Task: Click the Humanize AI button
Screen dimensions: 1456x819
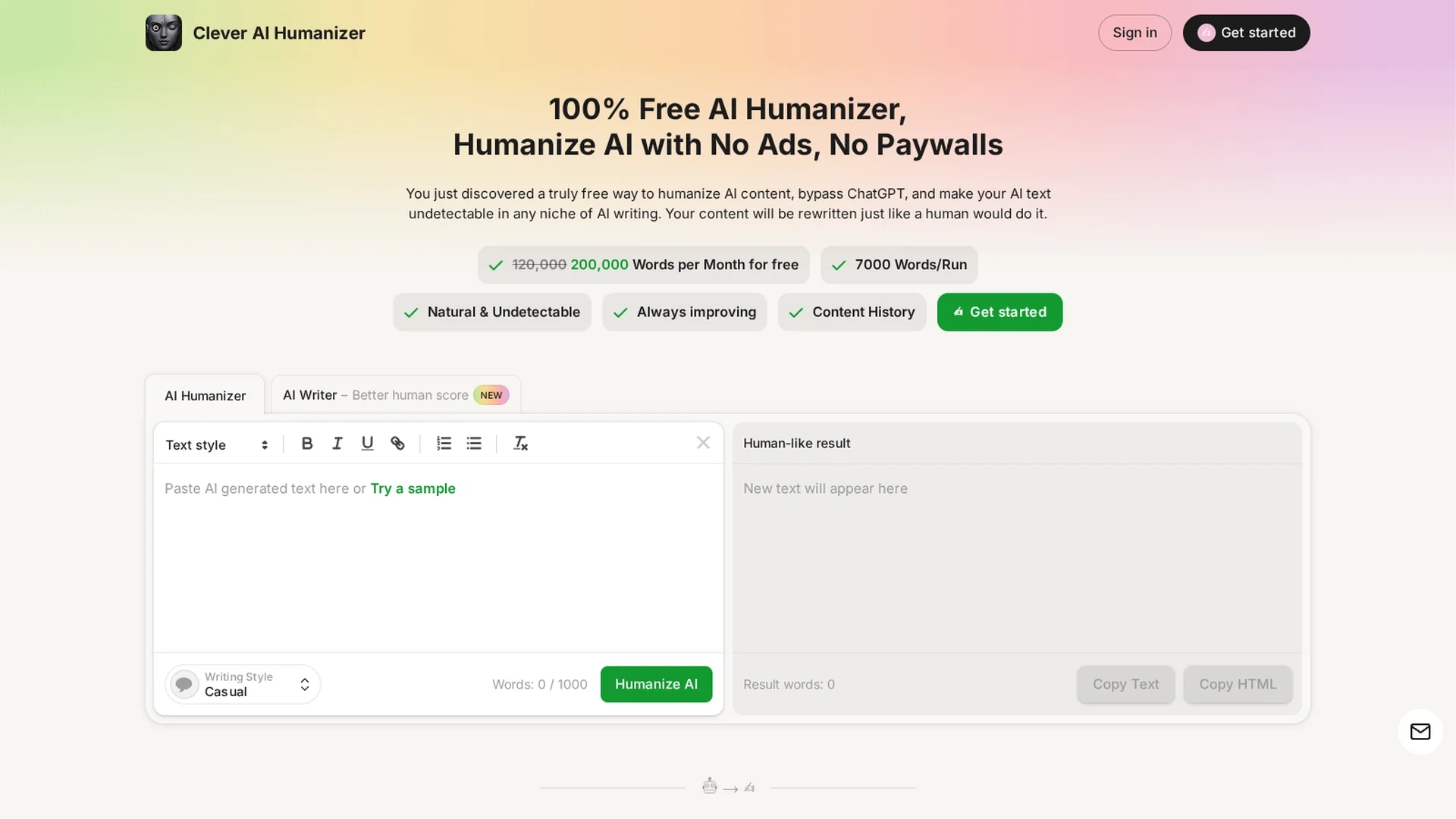Action: pyautogui.click(x=656, y=684)
